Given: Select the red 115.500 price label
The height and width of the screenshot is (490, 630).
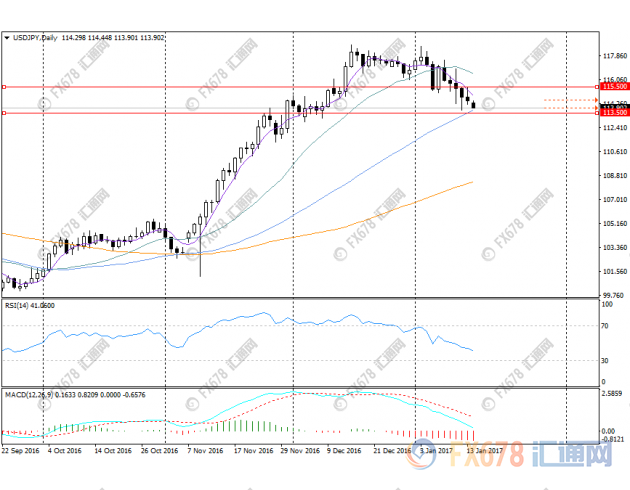Looking at the screenshot, I should [x=613, y=88].
